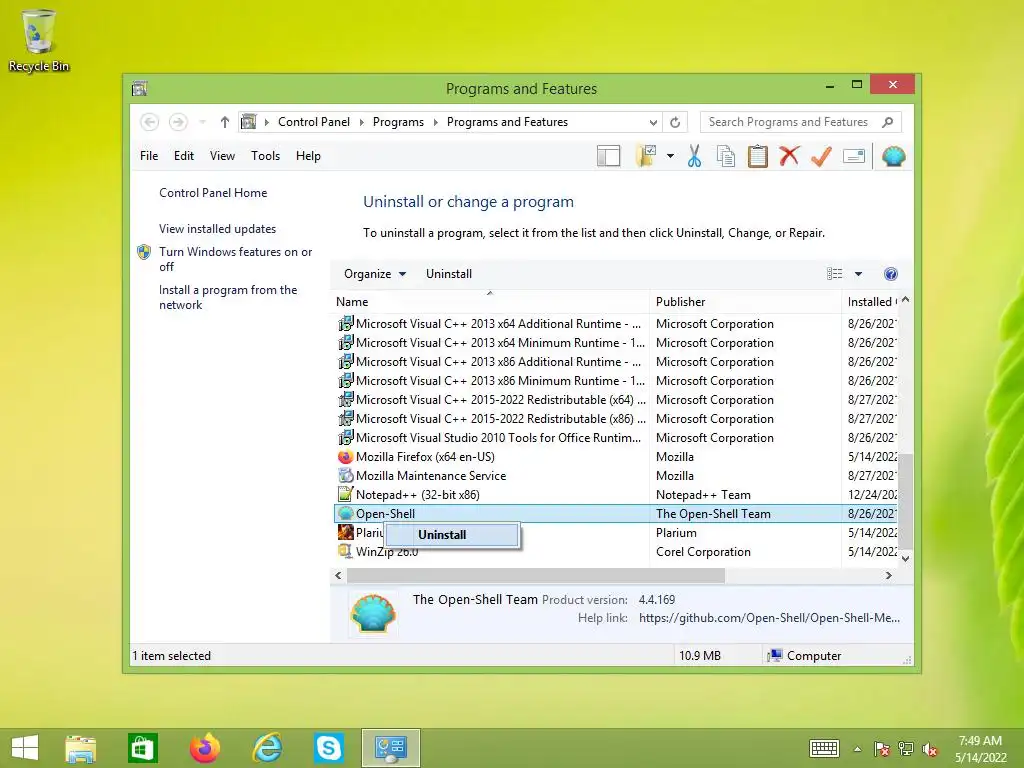Launch Internet Explorer from taskbar

267,748
